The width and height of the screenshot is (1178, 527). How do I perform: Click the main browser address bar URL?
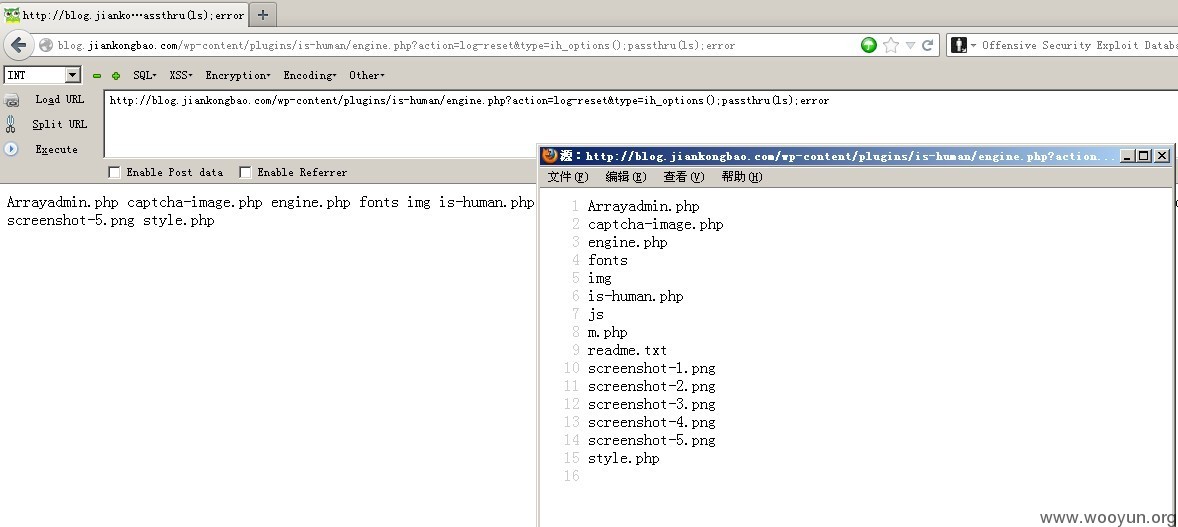(396, 45)
